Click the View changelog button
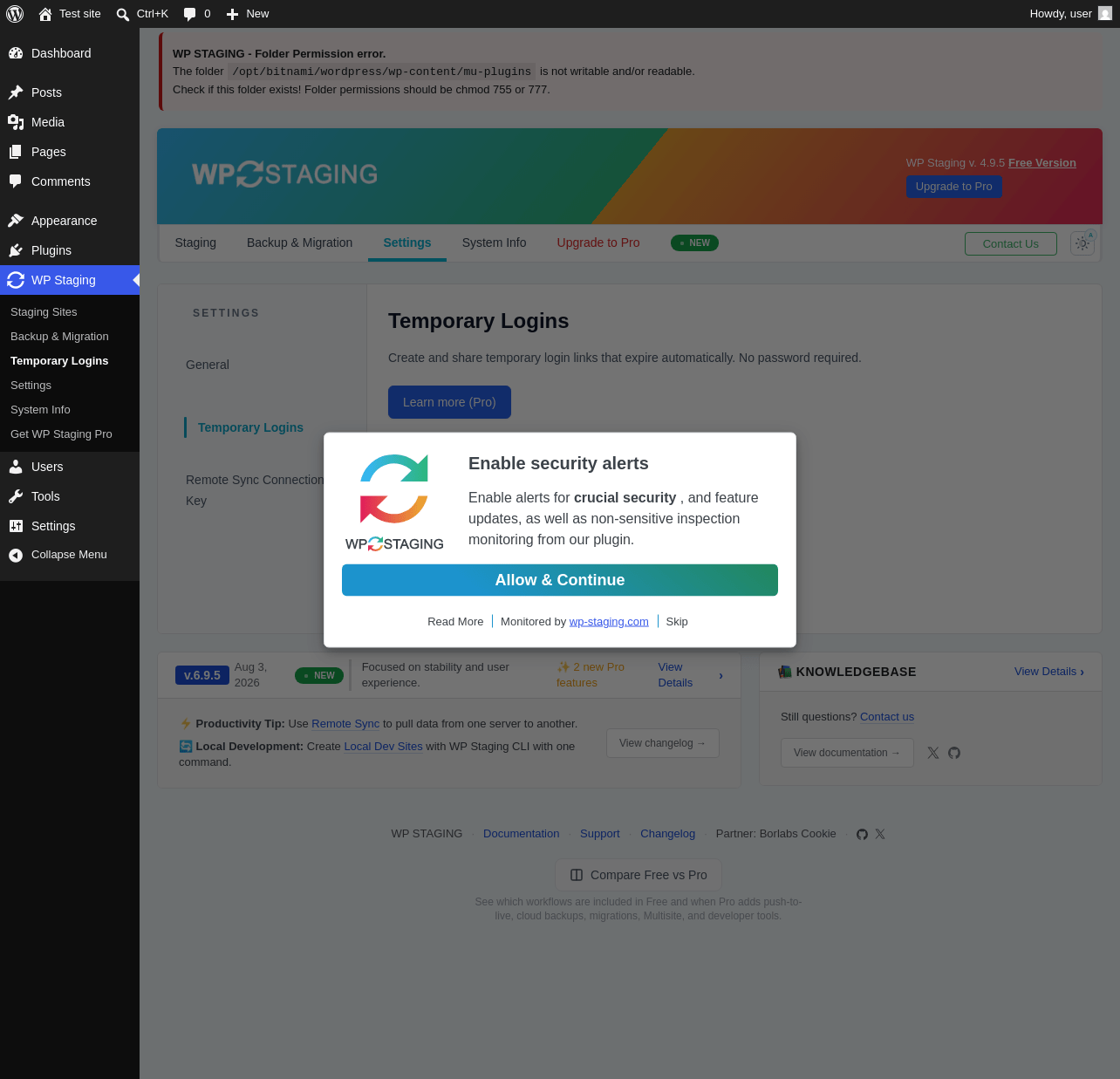The image size is (1120, 1079). tap(663, 743)
